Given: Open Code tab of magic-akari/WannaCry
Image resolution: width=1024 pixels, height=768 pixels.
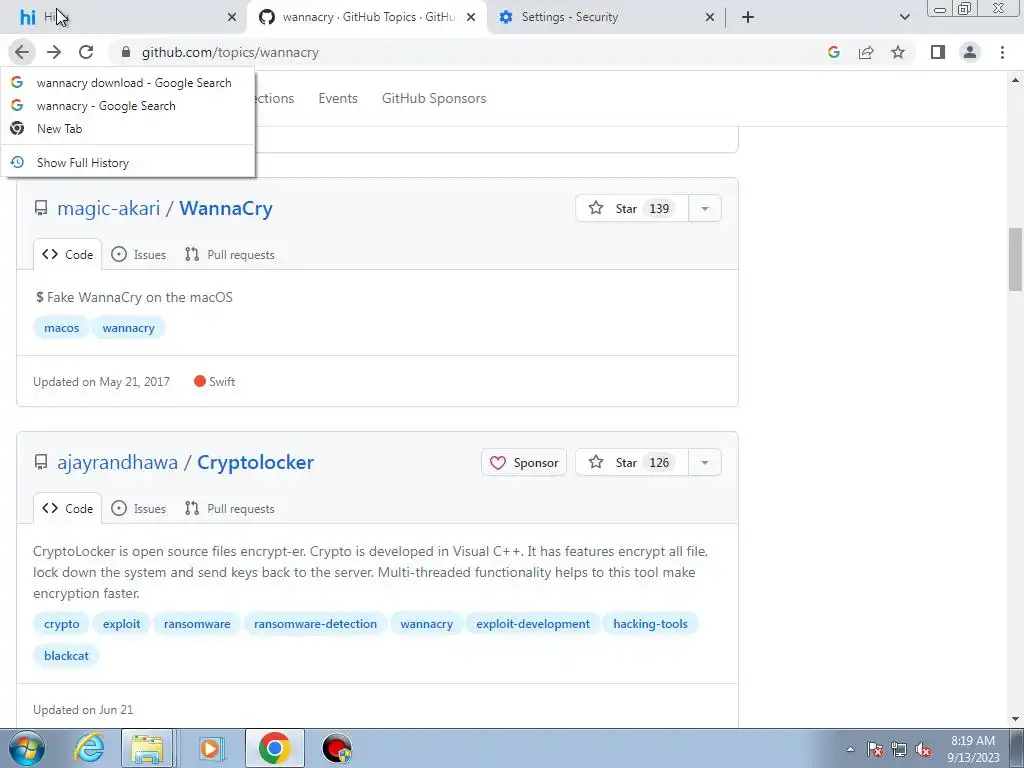Looking at the screenshot, I should pyautogui.click(x=68, y=255).
